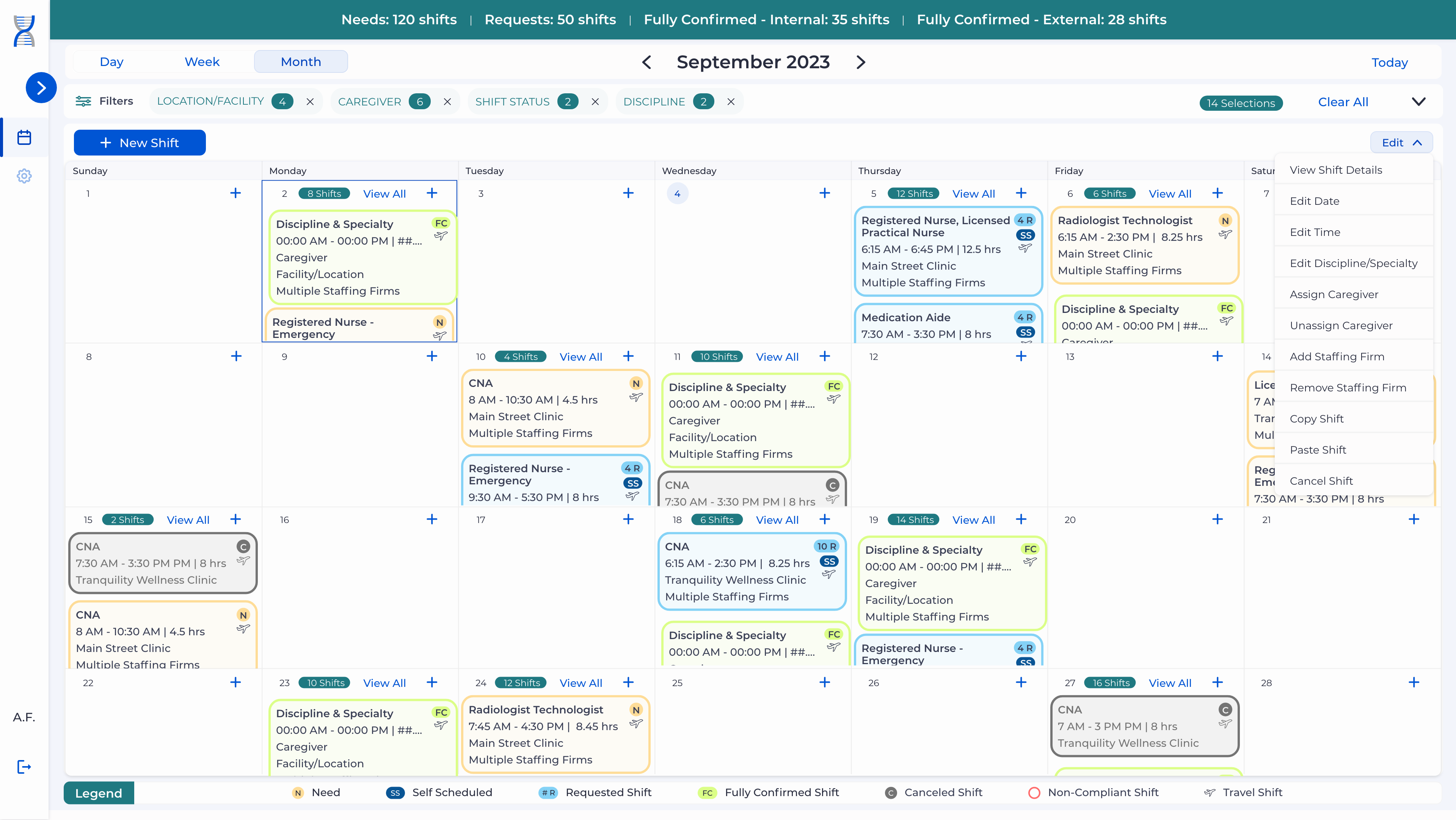Select Unassign Caregiver menu item
Image resolution: width=1456 pixels, height=820 pixels.
(1354, 326)
